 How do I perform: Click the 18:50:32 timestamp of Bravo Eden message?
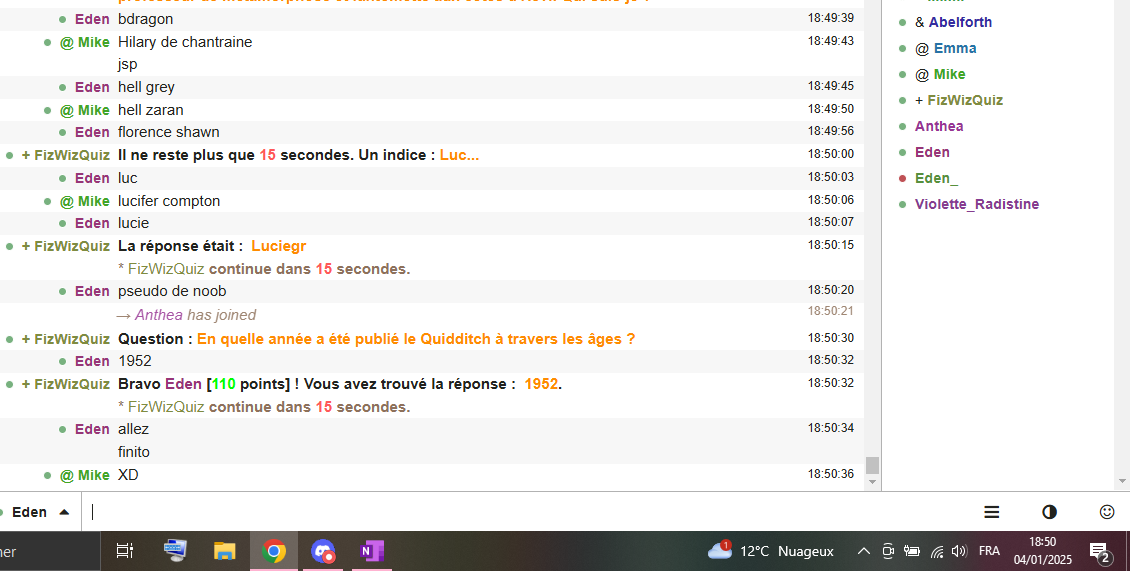[x=830, y=383]
